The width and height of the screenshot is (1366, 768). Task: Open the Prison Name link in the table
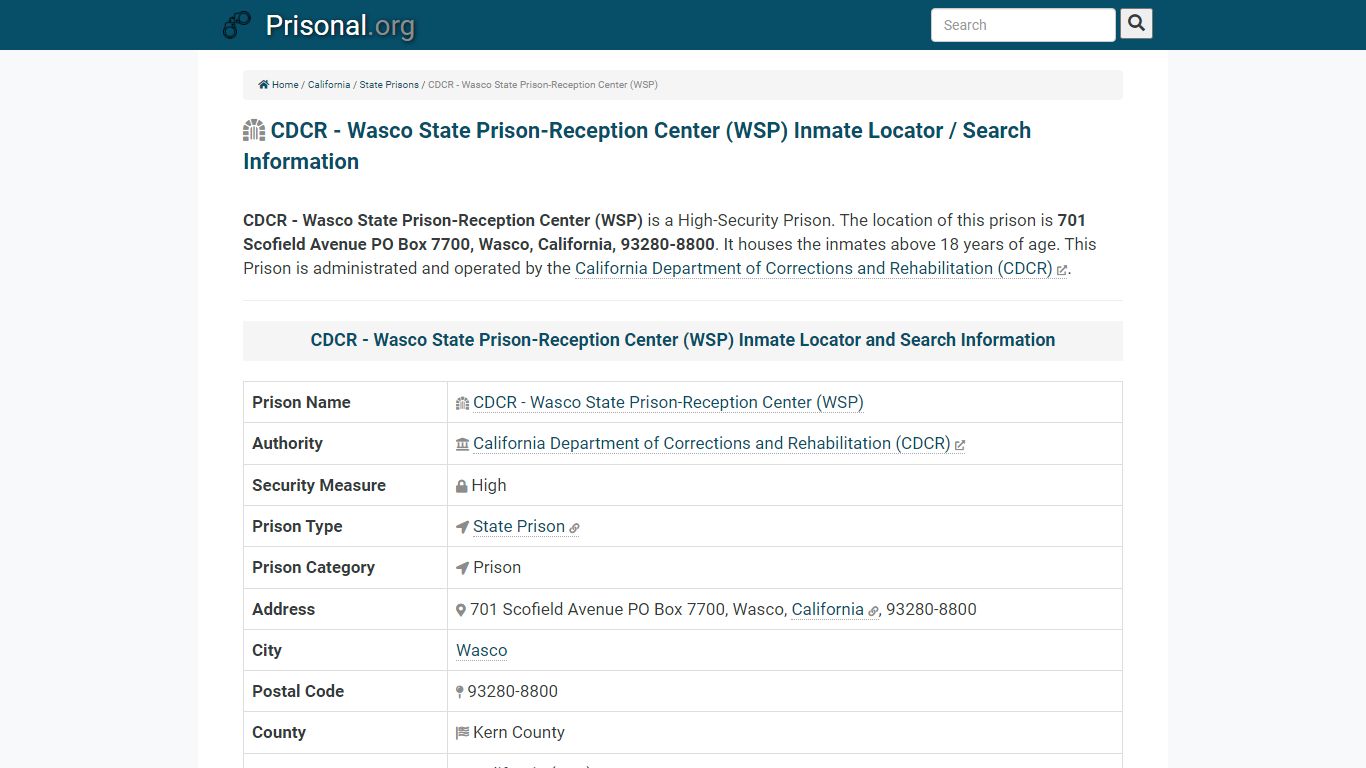[668, 402]
